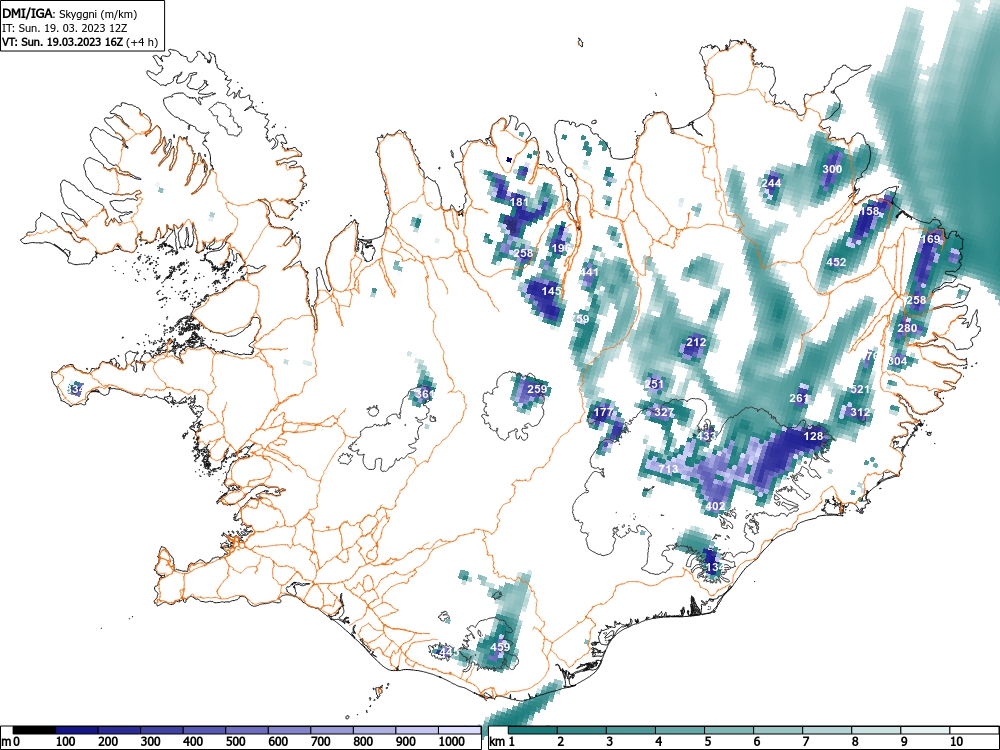Click the '400' label on meter legend
Screen dimensions: 1000x750
point(193,742)
